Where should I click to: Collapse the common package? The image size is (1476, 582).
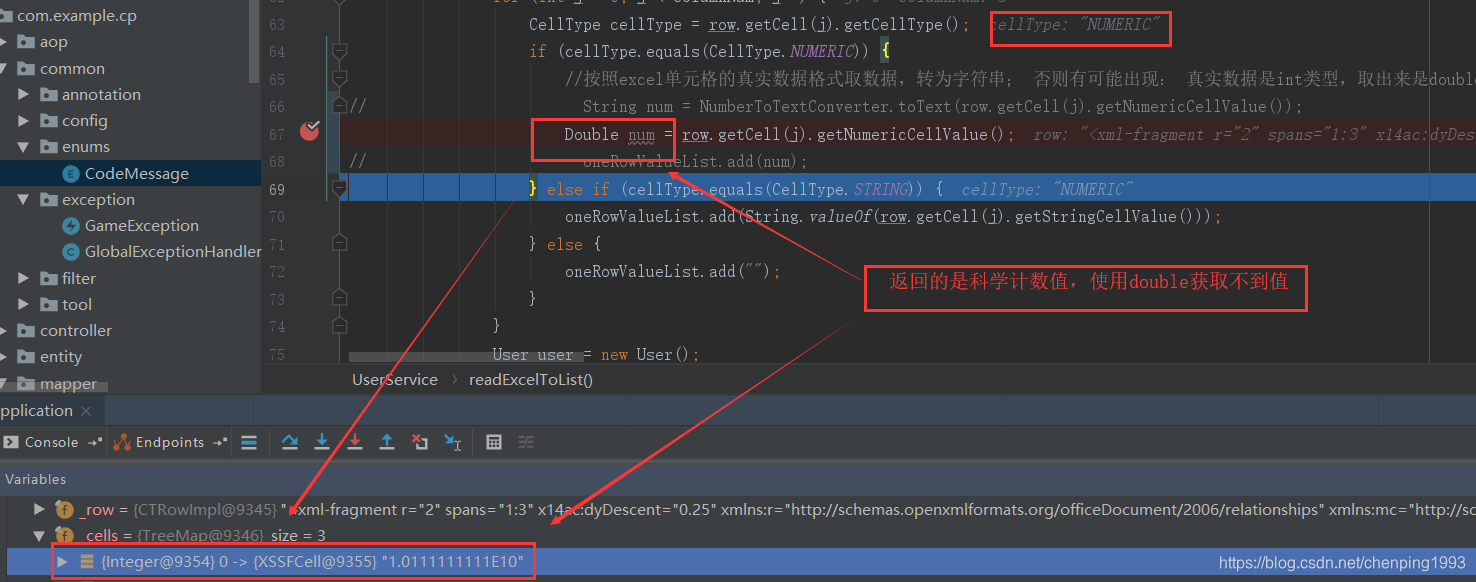click(x=3, y=69)
